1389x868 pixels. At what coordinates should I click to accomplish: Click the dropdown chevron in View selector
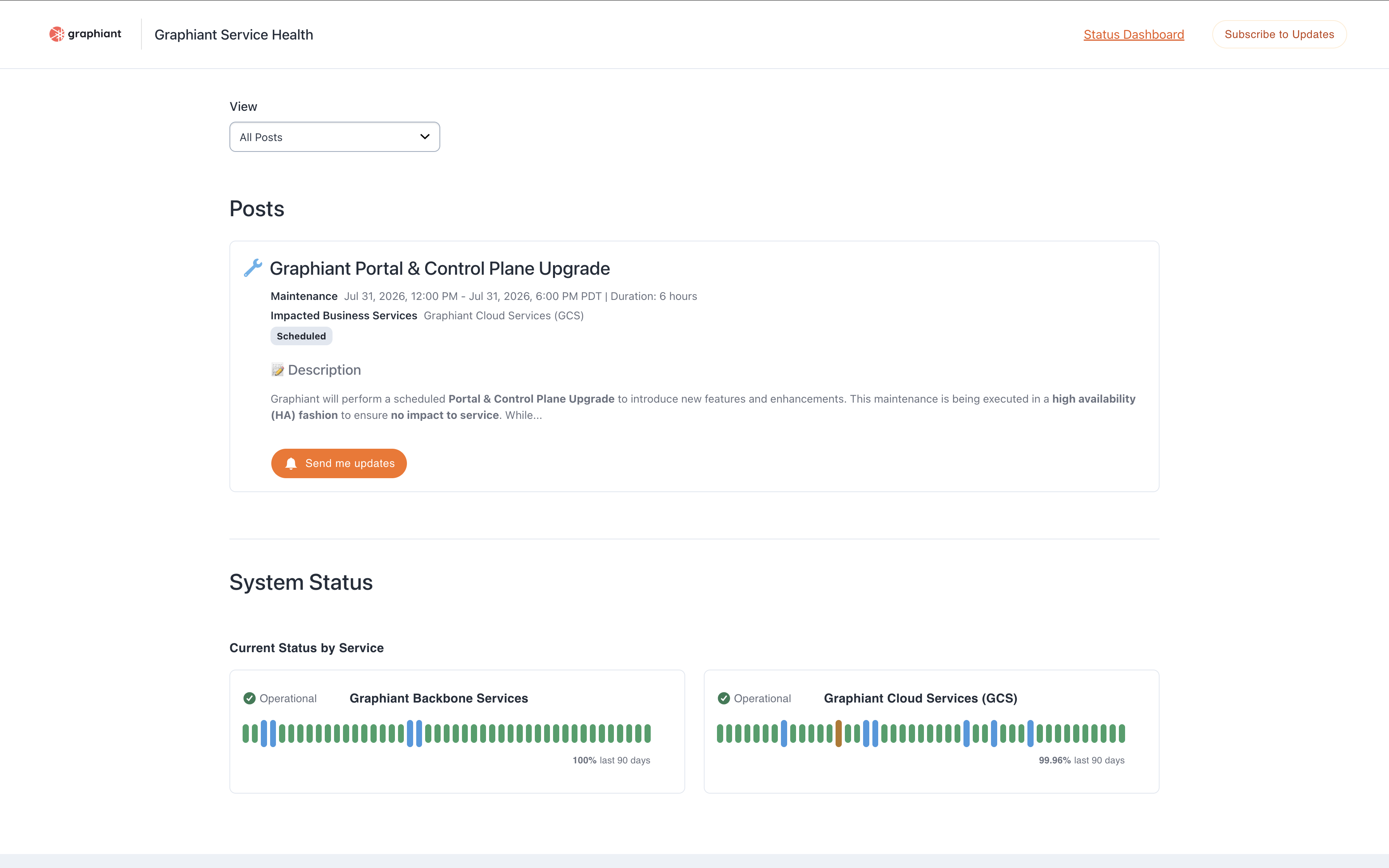(x=425, y=137)
